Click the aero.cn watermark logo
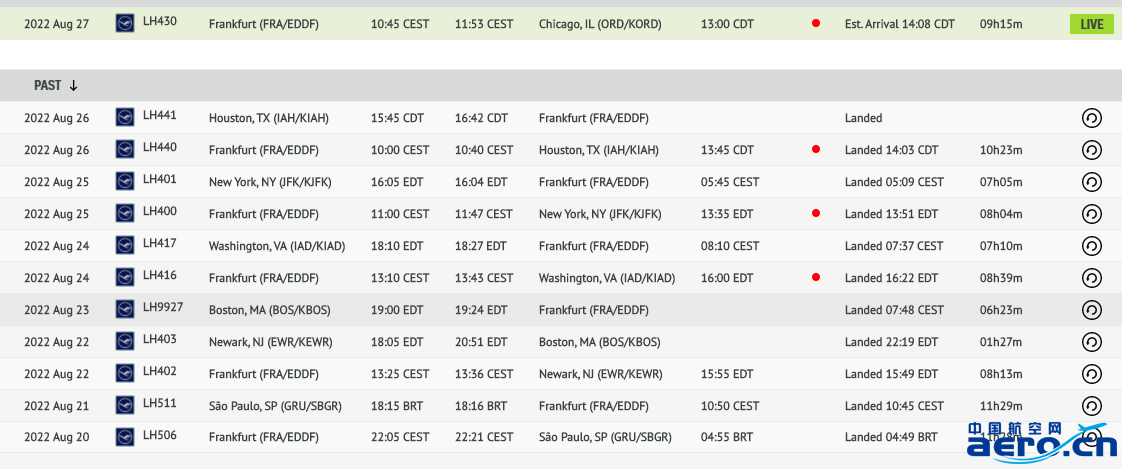 click(1041, 440)
